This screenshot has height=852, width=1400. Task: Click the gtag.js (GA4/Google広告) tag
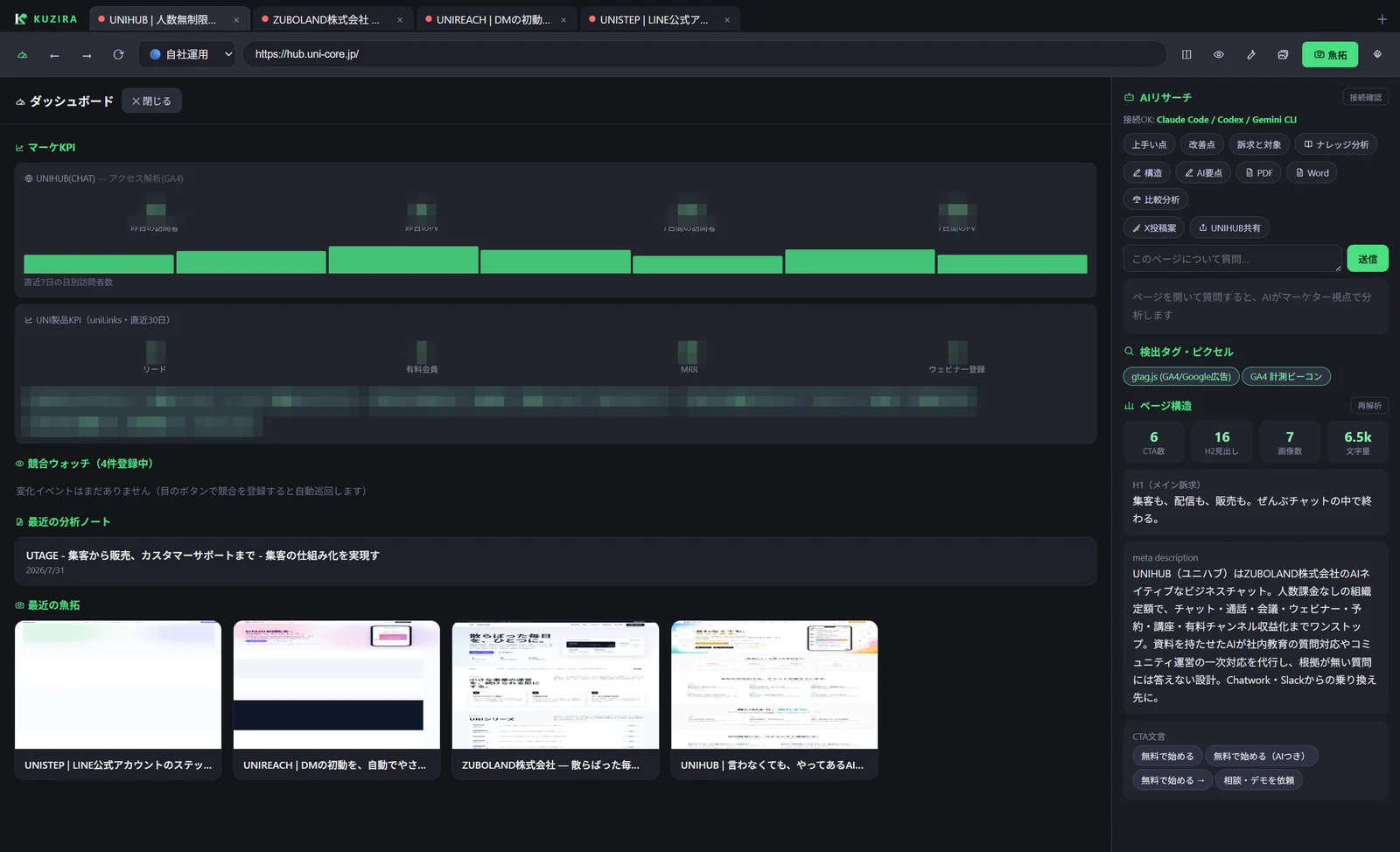click(1180, 376)
